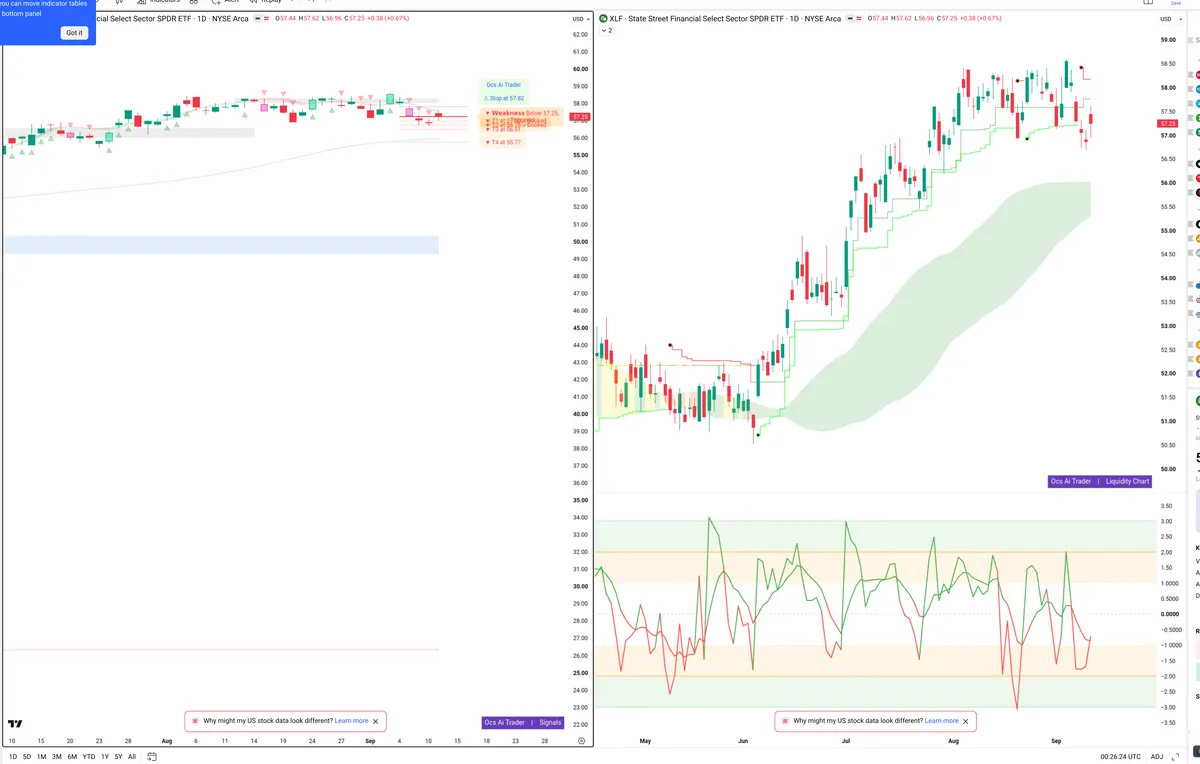Click the TradingView logo on left chart
Screen dimensions: 1200x764
(x=15, y=723)
